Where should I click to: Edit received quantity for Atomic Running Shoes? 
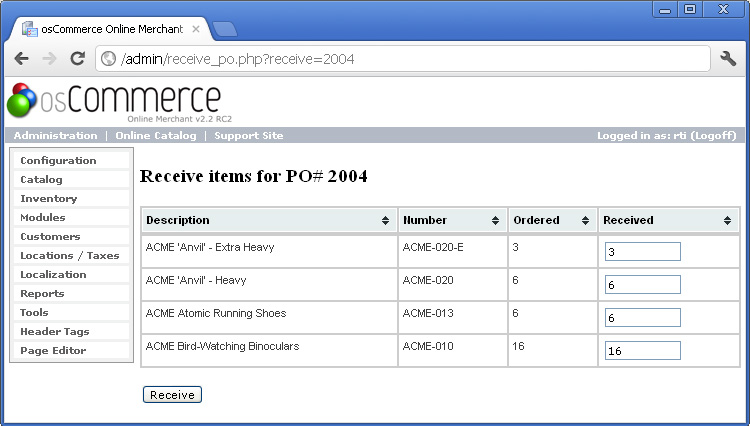click(x=642, y=317)
